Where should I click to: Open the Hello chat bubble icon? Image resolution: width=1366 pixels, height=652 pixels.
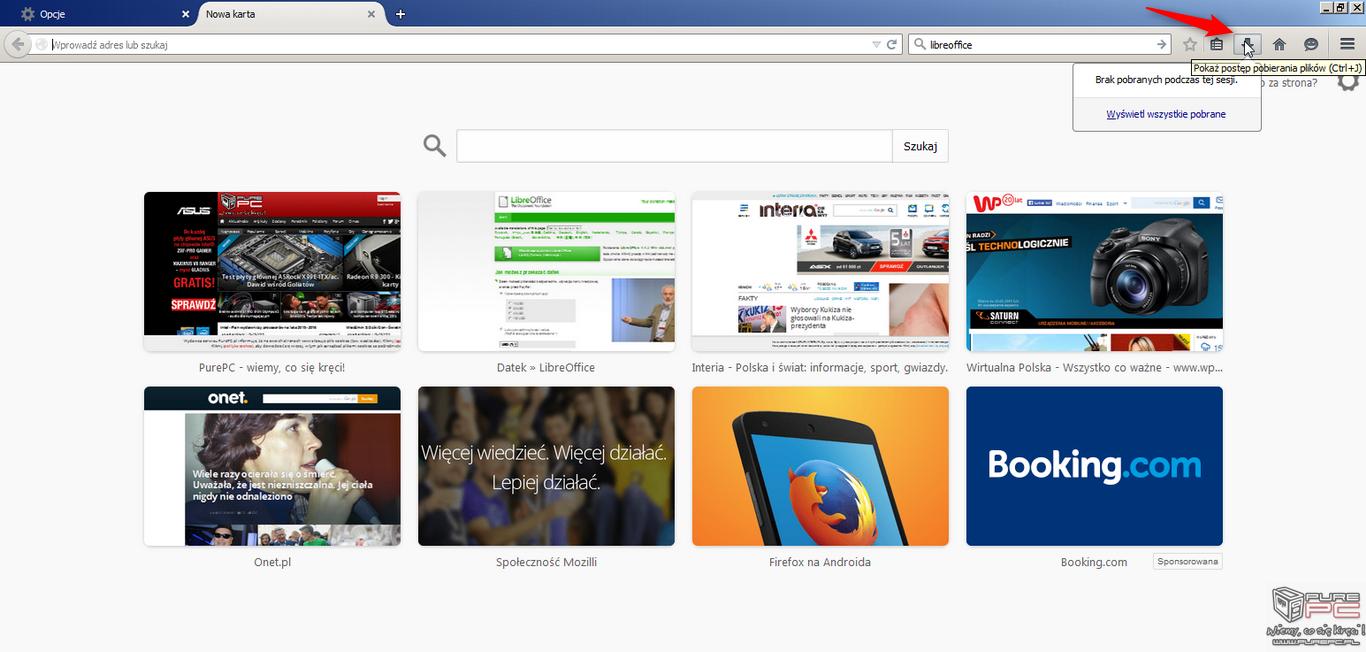click(1311, 45)
